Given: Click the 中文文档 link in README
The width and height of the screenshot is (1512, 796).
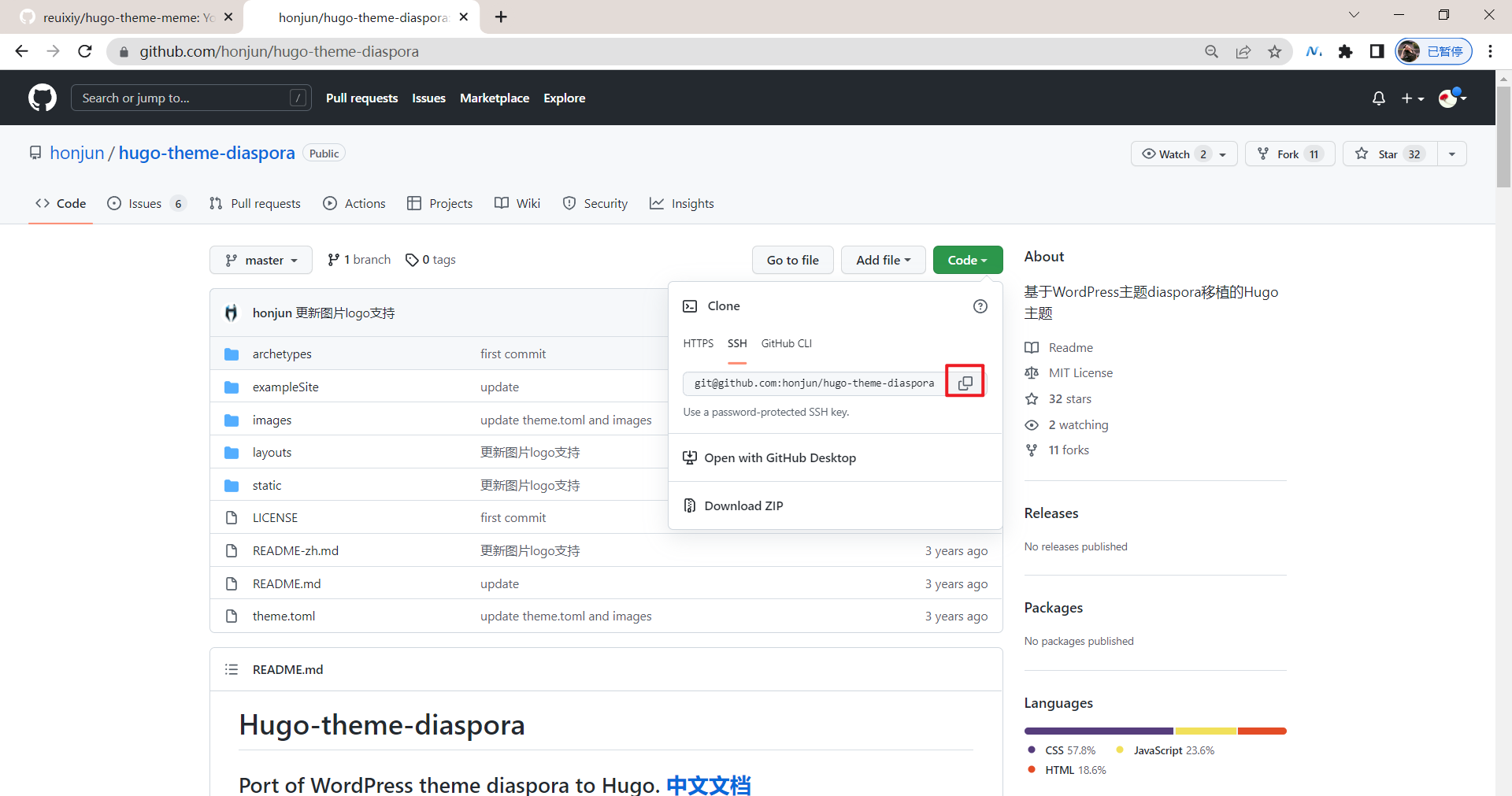Looking at the screenshot, I should pos(708,785).
